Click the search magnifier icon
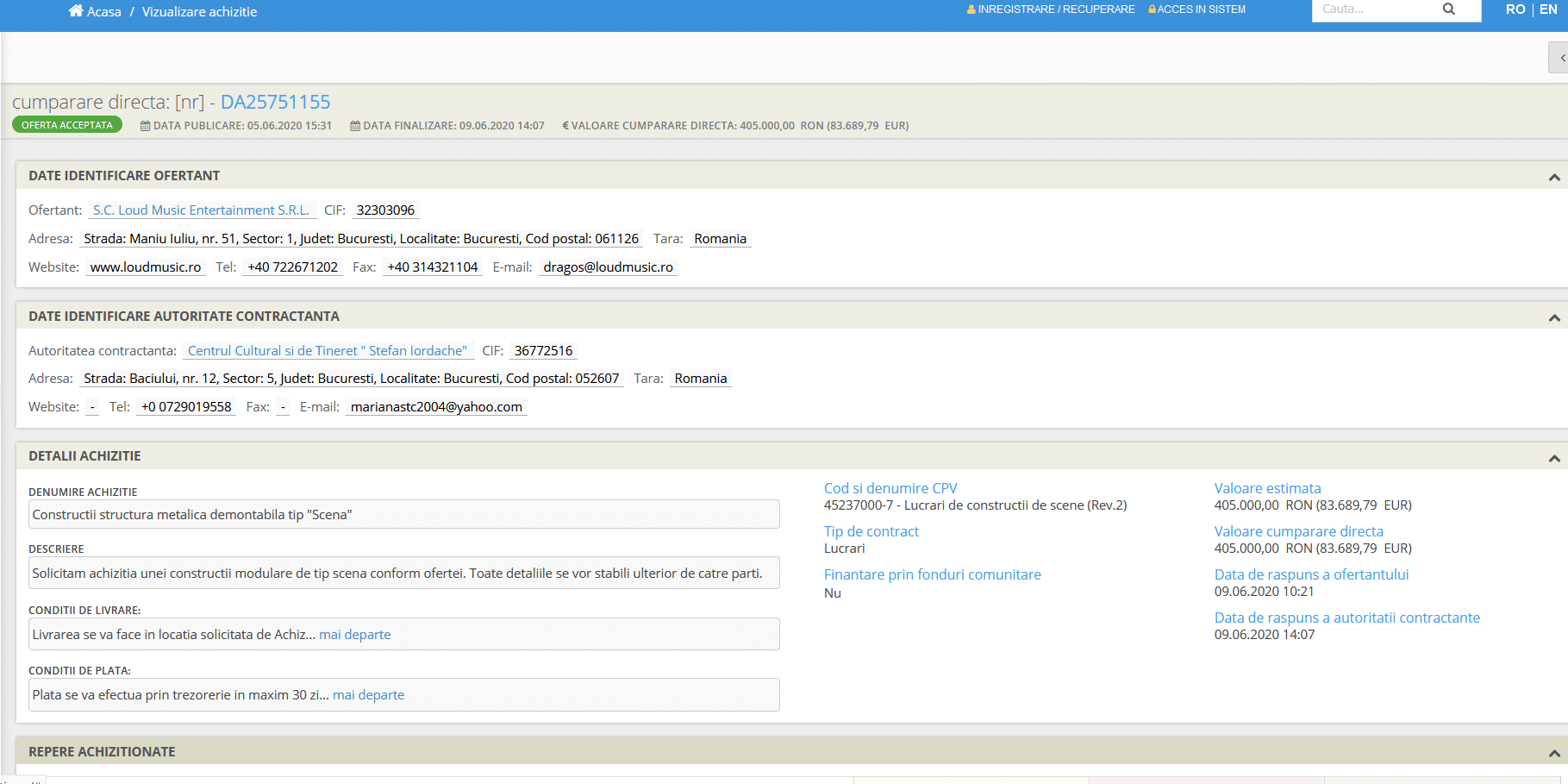1568x784 pixels. click(x=1448, y=9)
